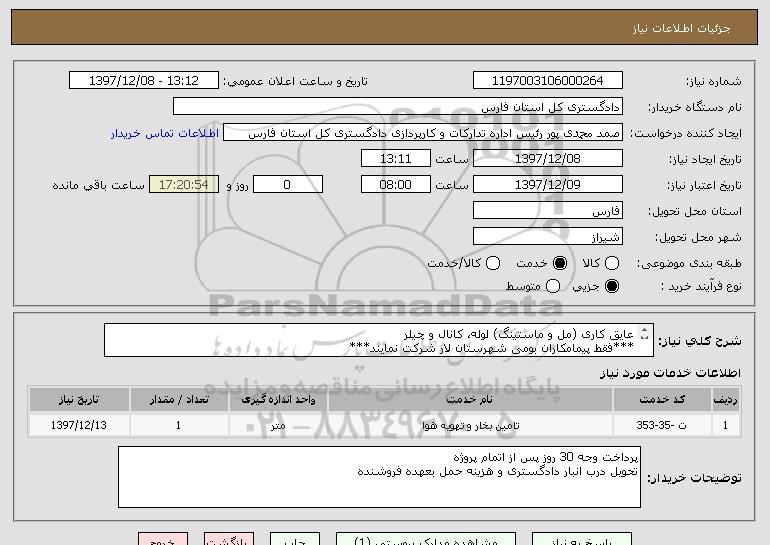
Task: Click the unit cell متر
Action: coord(278,425)
